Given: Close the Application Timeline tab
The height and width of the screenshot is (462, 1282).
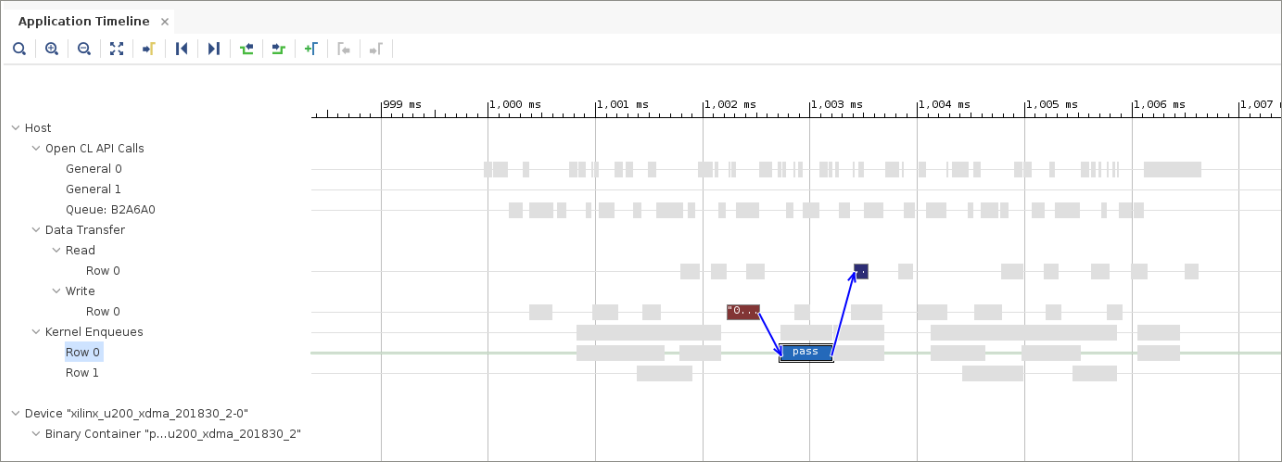Looking at the screenshot, I should [x=165, y=22].
